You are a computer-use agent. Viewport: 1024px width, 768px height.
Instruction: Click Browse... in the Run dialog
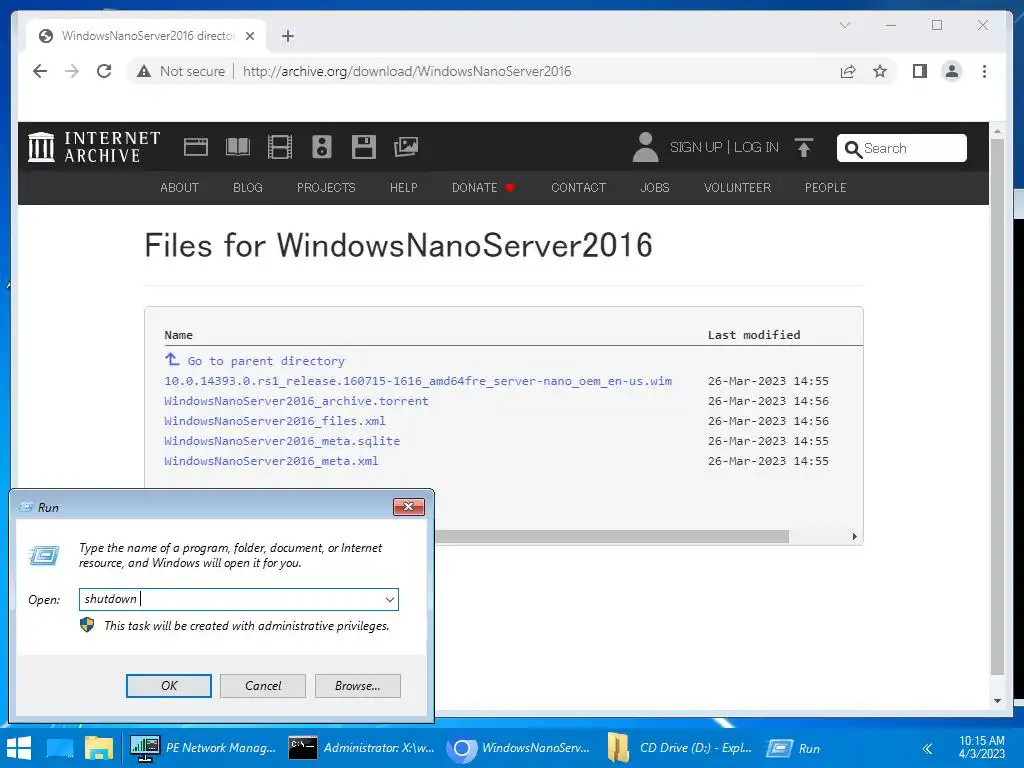click(357, 686)
